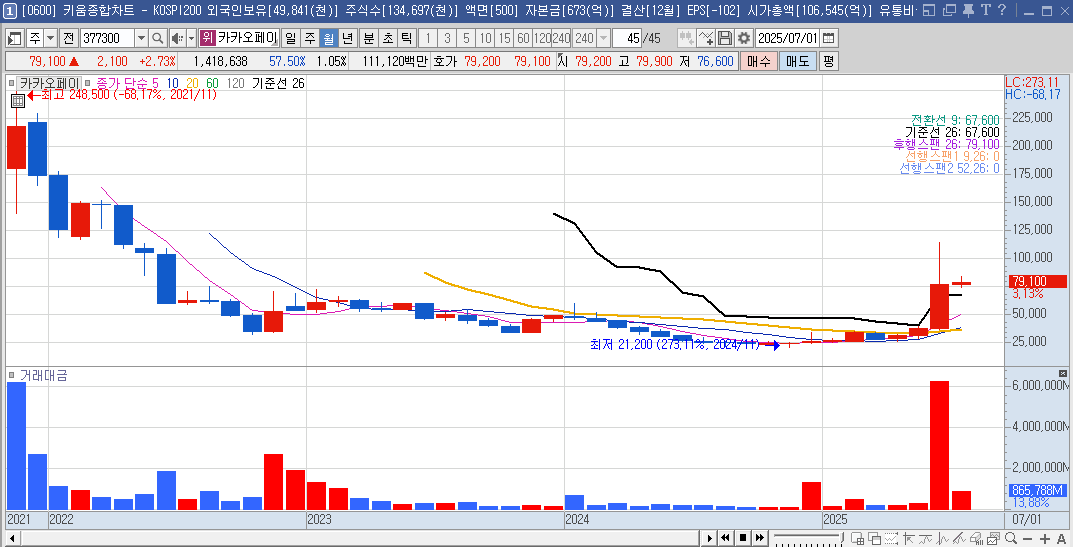Click the minus zoom out icon
This screenshot has height=547, width=1073.
(1028, 539)
